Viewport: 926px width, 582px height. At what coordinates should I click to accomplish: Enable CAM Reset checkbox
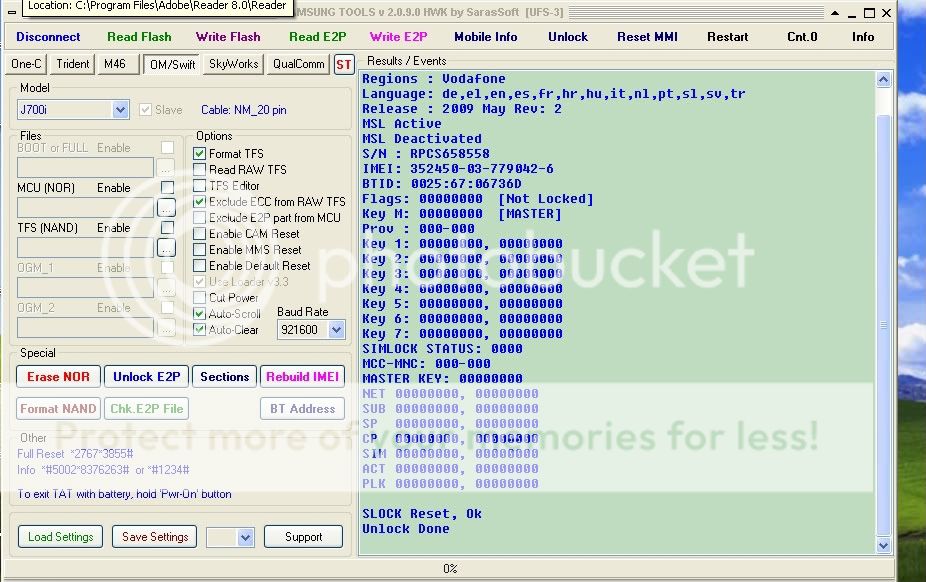pyautogui.click(x=200, y=234)
